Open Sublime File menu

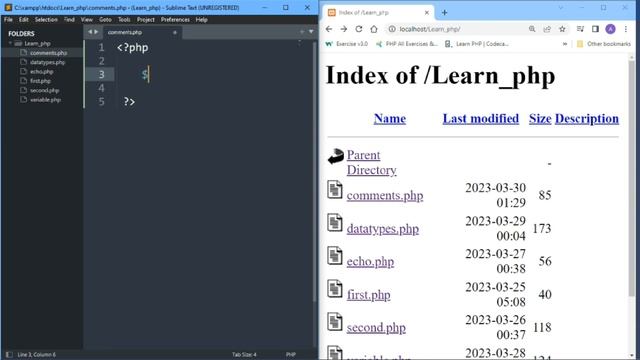point(9,20)
